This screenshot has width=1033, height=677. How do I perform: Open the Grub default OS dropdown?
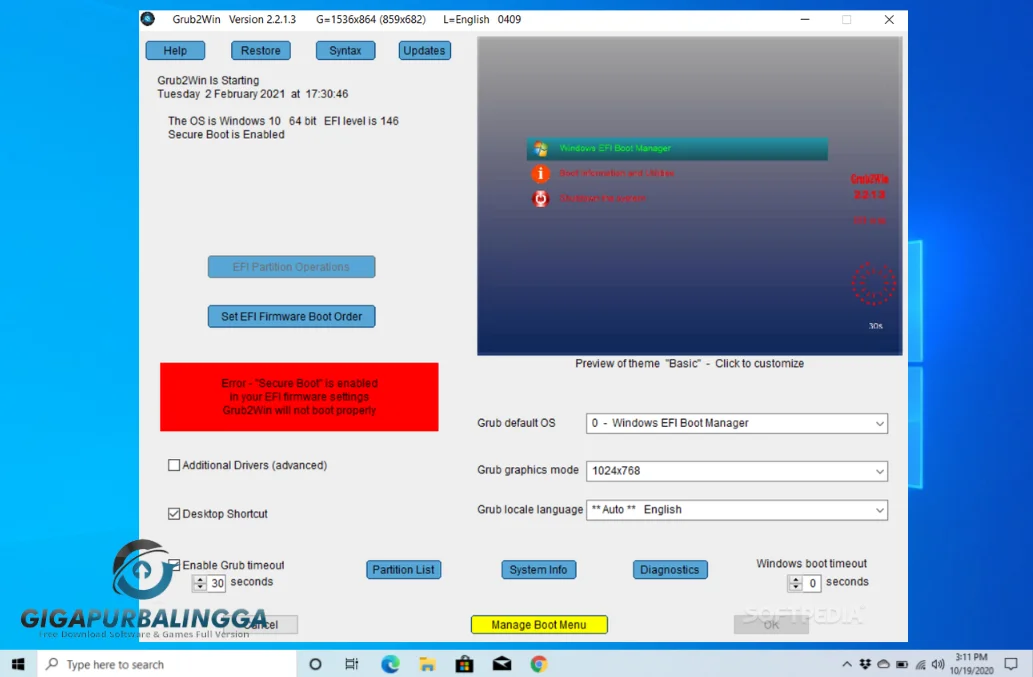point(880,423)
